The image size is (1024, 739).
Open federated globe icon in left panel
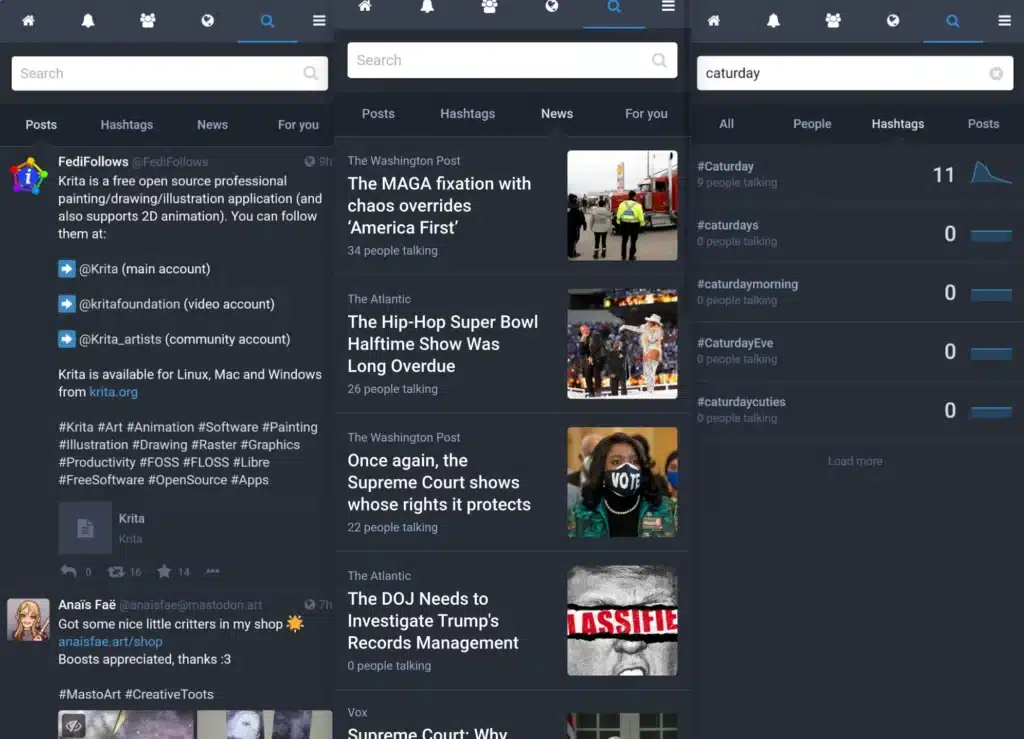[208, 21]
